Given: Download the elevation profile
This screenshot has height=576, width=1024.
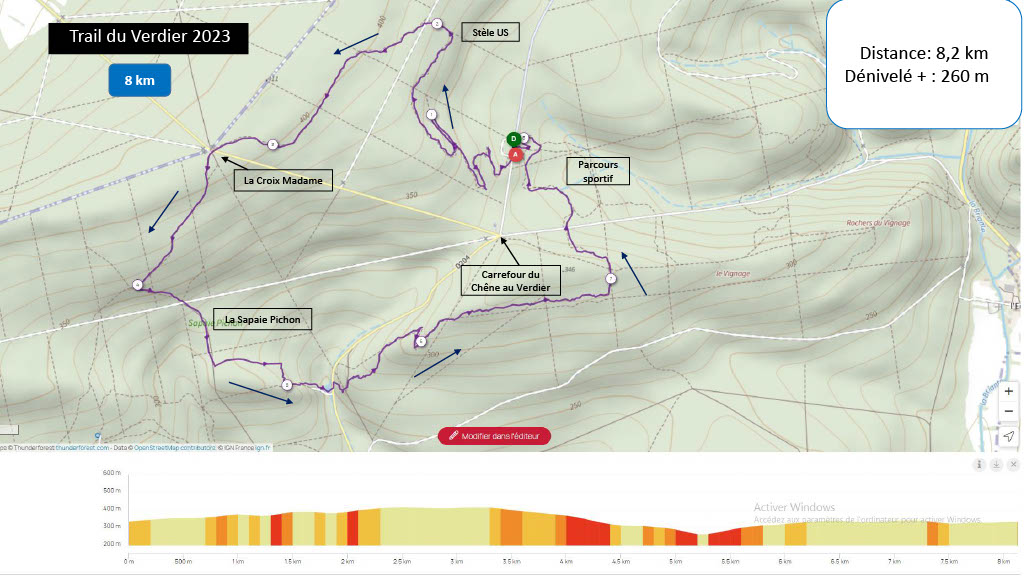Looking at the screenshot, I should click(x=997, y=465).
